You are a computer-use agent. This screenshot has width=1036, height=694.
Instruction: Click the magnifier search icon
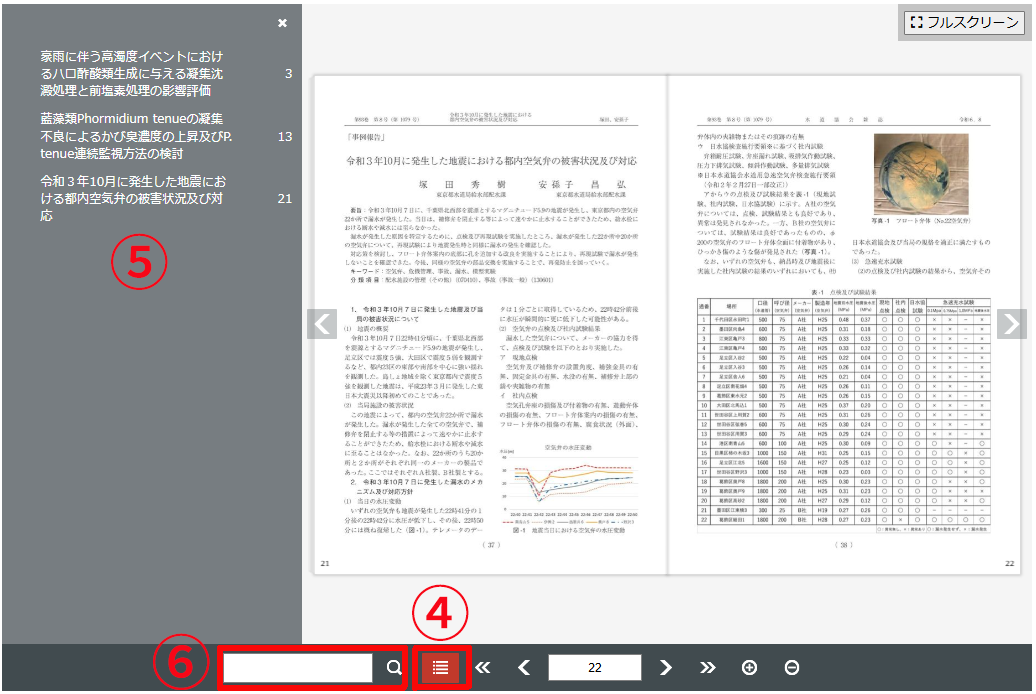pyautogui.click(x=394, y=668)
